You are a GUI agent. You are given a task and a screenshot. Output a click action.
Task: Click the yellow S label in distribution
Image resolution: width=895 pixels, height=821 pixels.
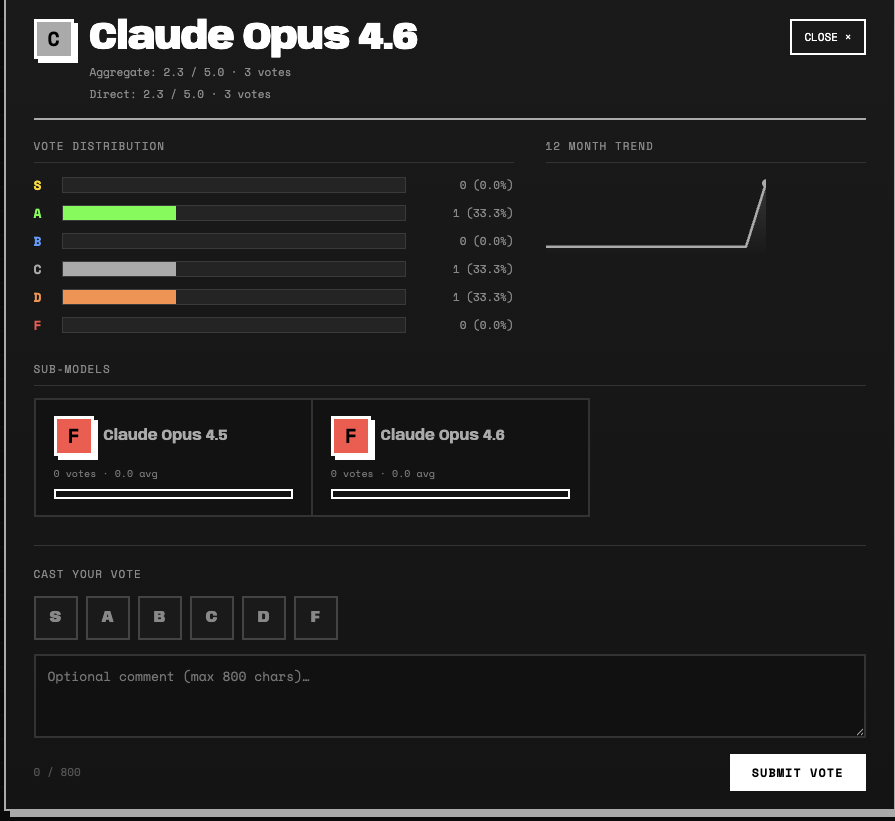point(38,186)
